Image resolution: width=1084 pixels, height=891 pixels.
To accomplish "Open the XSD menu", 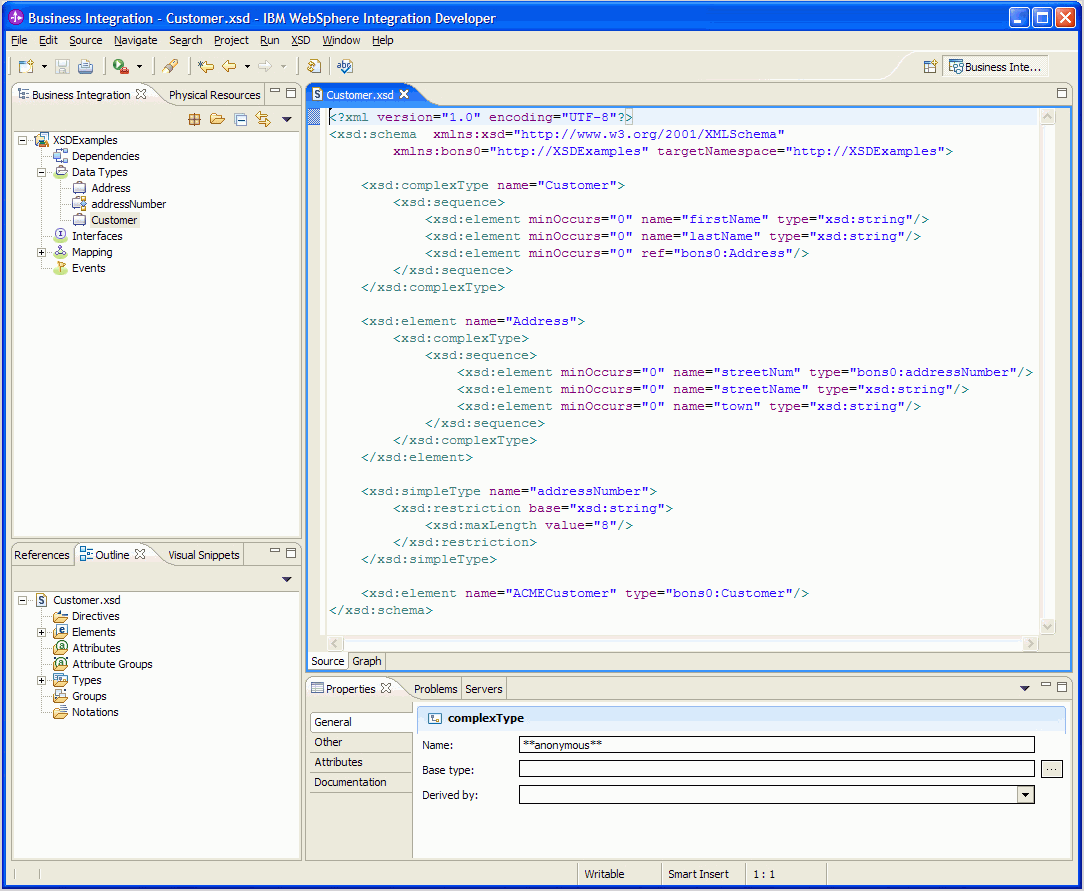I will pyautogui.click(x=300, y=41).
